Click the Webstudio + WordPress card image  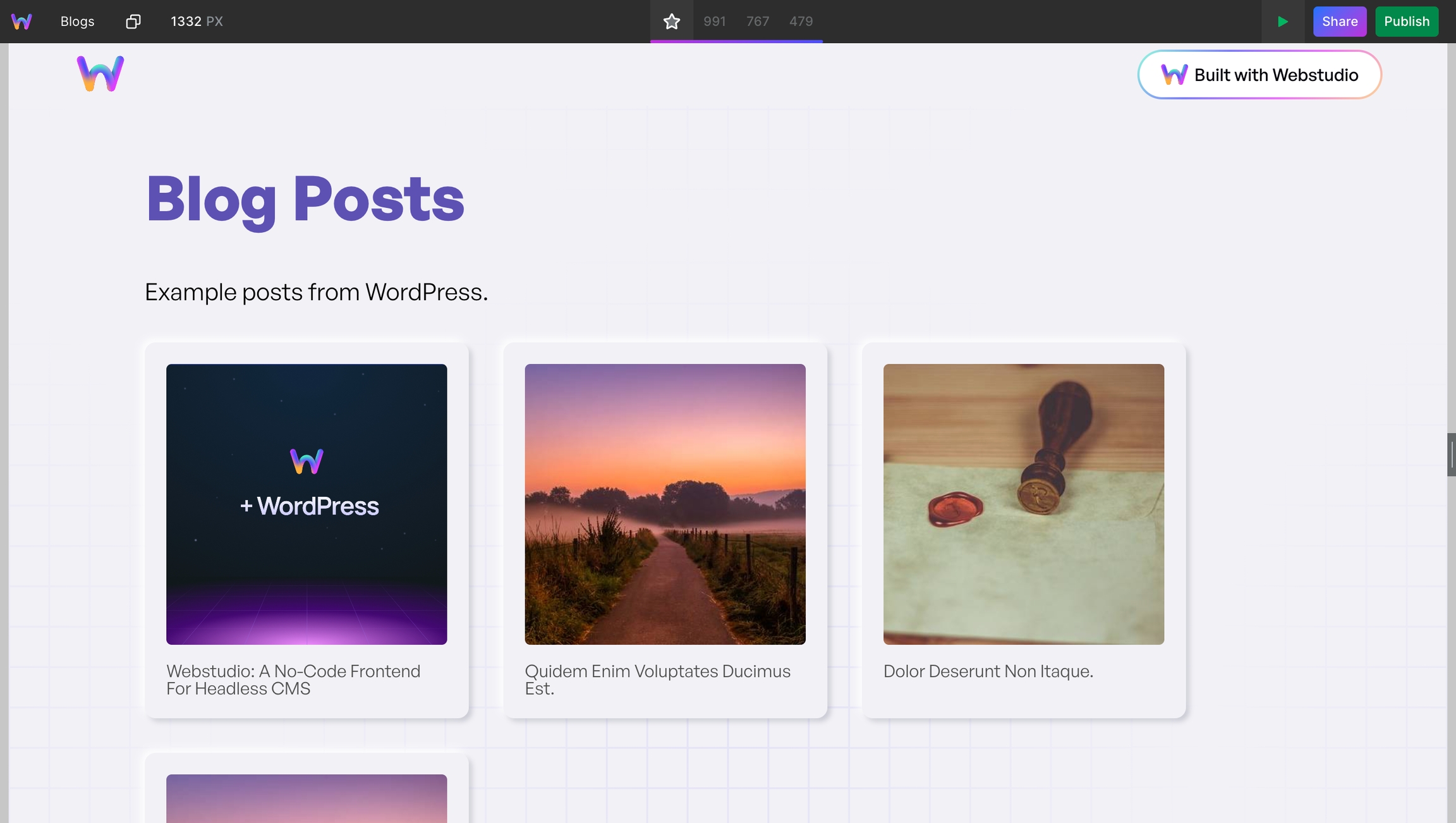pyautogui.click(x=306, y=504)
